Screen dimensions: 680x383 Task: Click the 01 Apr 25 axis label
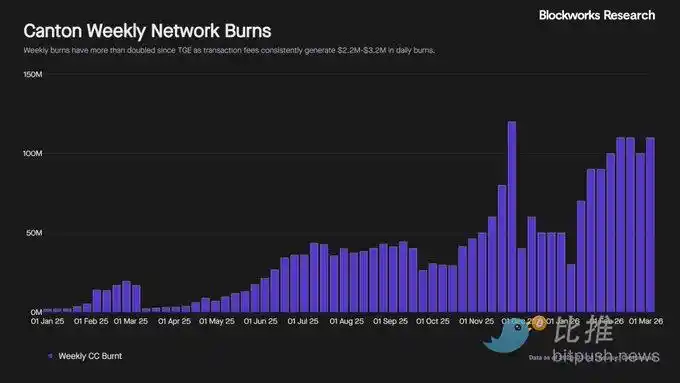point(174,321)
